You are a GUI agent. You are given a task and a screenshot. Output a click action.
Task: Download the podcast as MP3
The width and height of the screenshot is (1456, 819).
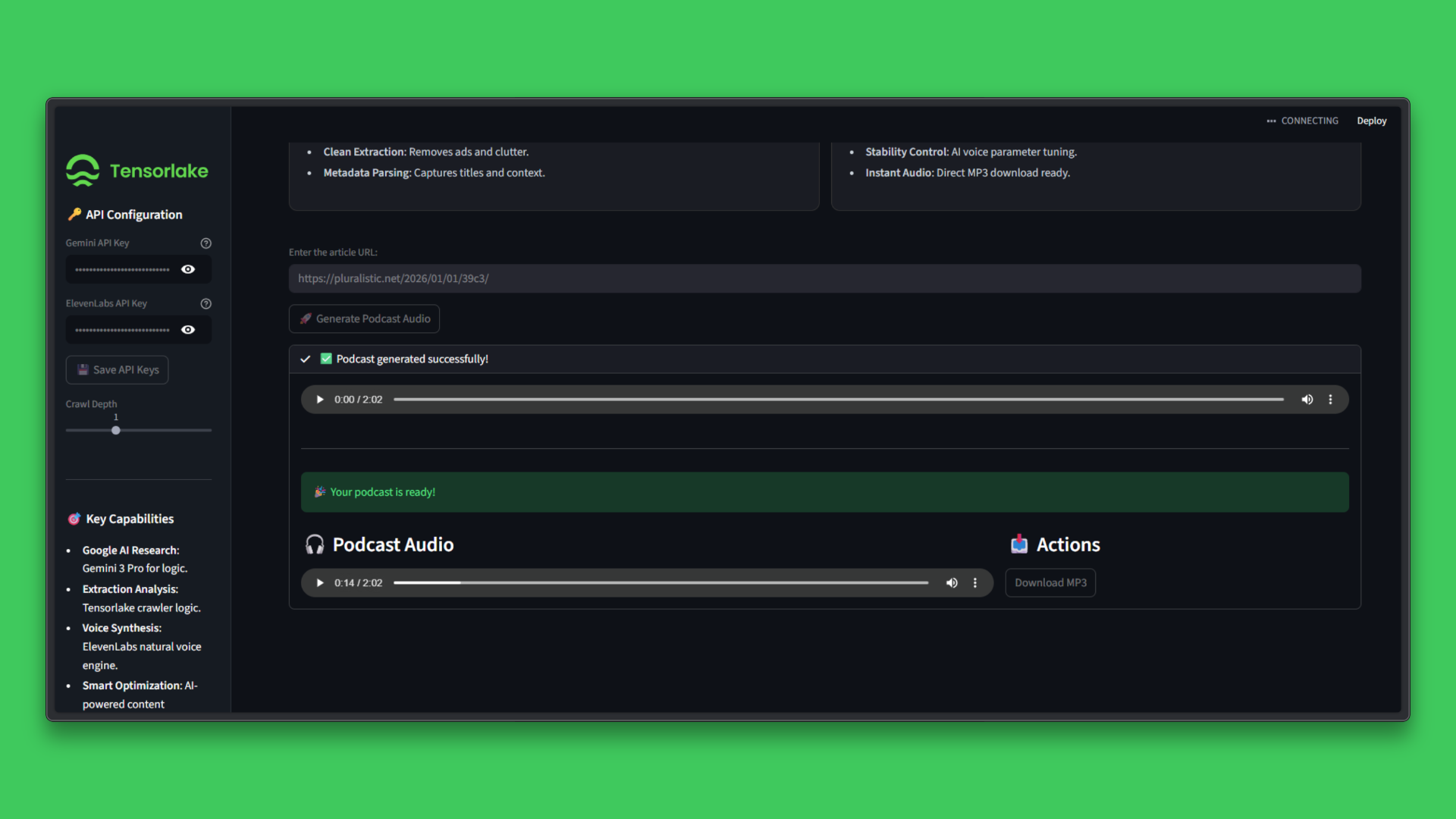point(1050,582)
